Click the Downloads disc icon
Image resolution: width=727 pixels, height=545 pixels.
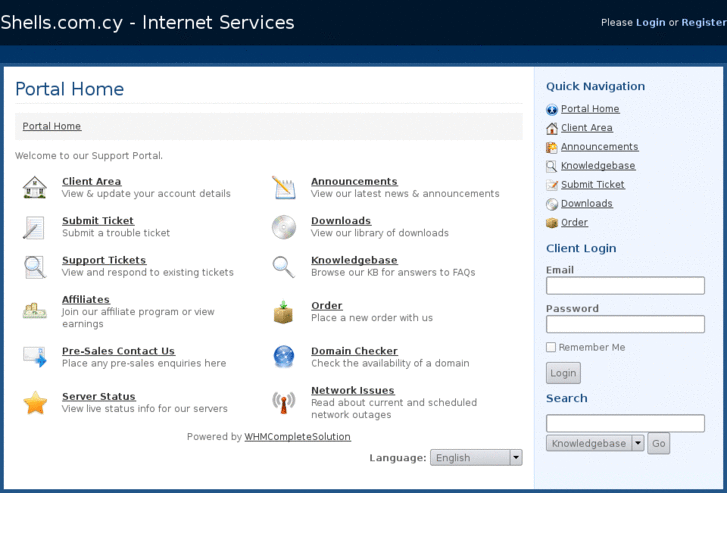pos(284,227)
